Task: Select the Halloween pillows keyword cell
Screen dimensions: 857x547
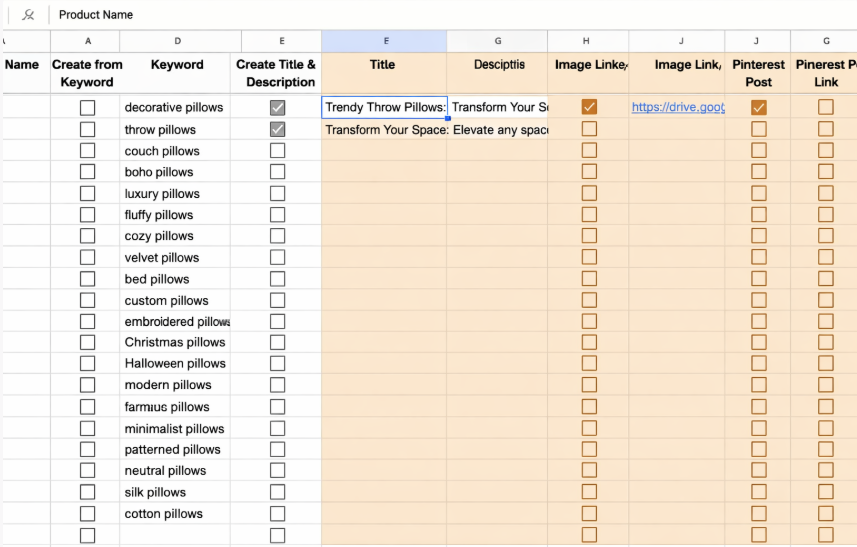Action: tap(175, 364)
